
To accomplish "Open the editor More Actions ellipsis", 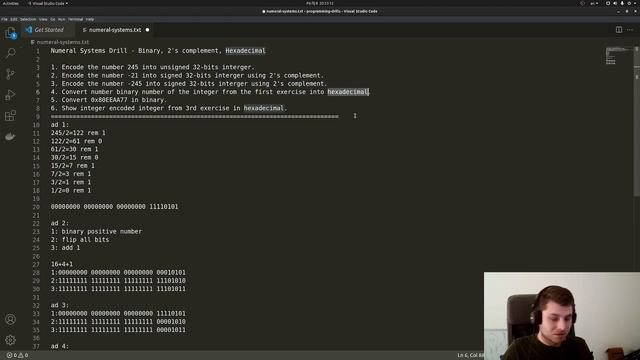I will (630, 30).
